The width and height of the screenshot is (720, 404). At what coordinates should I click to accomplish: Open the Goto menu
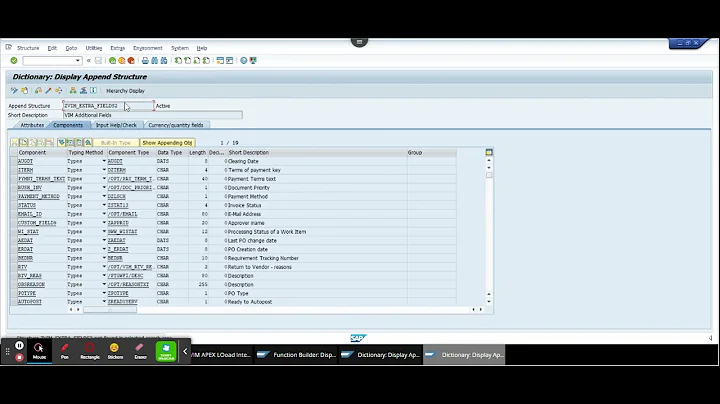(71, 48)
